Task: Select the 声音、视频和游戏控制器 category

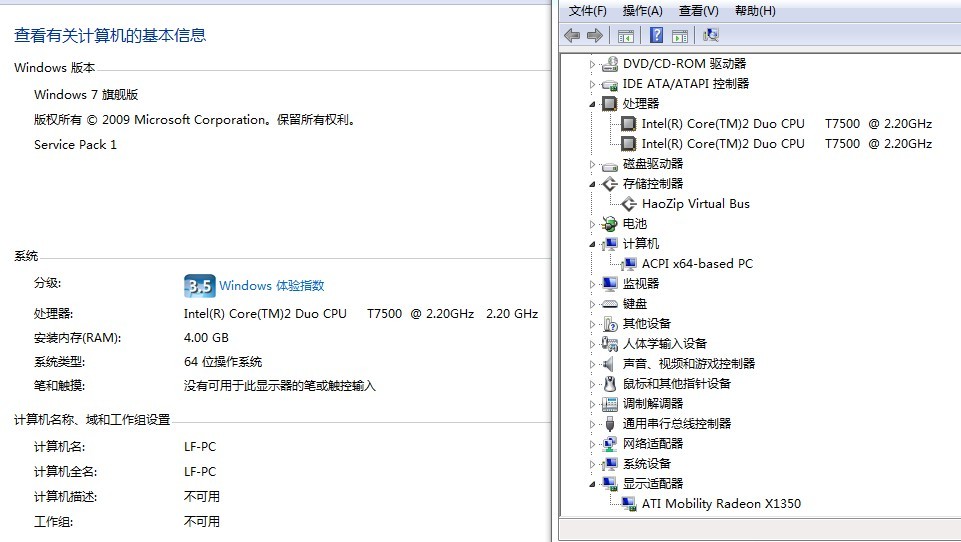Action: pyautogui.click(x=689, y=364)
